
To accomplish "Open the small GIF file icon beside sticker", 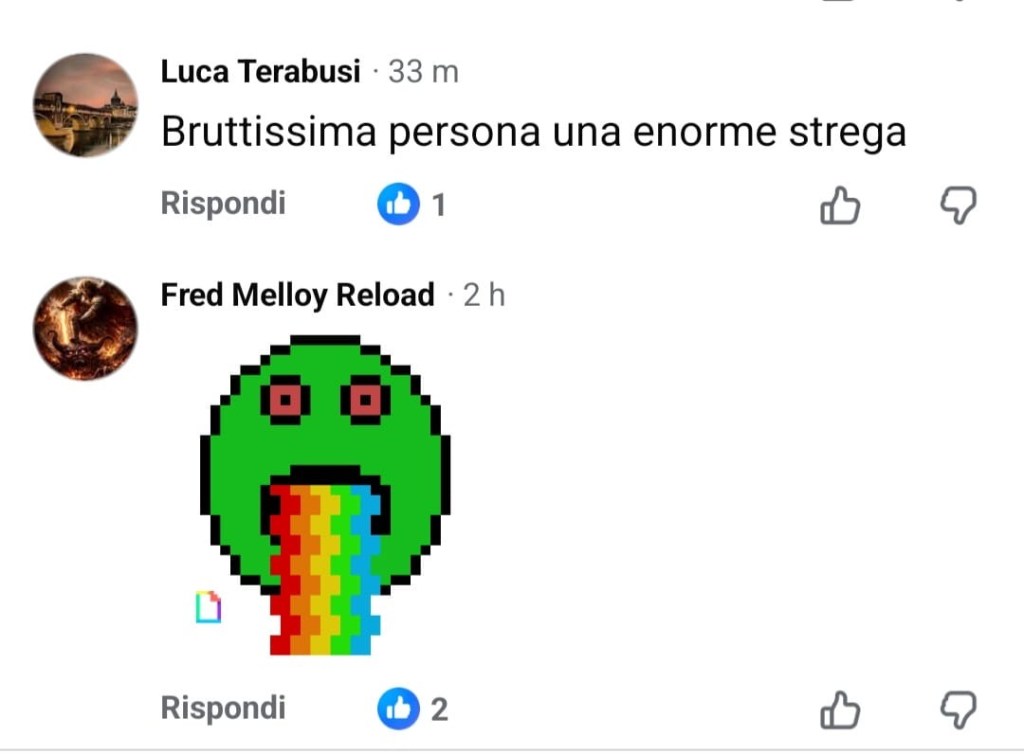I will [x=208, y=607].
